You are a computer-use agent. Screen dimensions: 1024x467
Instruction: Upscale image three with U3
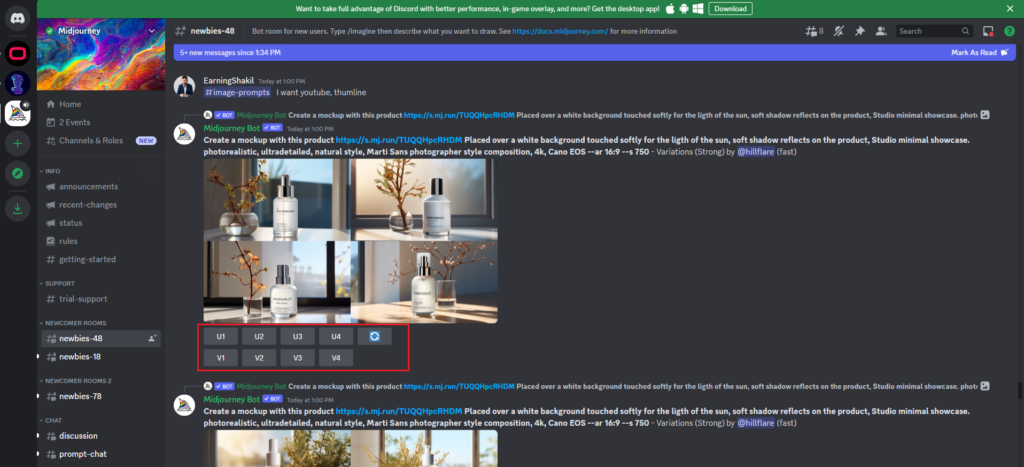pyautogui.click(x=298, y=336)
